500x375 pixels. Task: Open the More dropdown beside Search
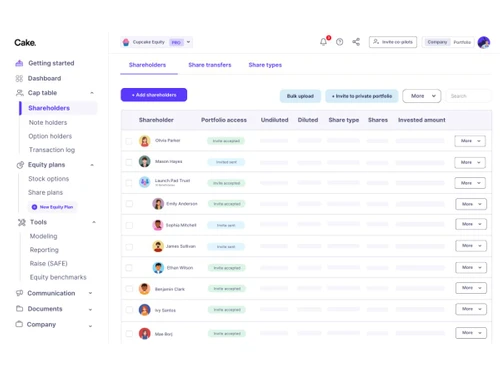point(422,96)
